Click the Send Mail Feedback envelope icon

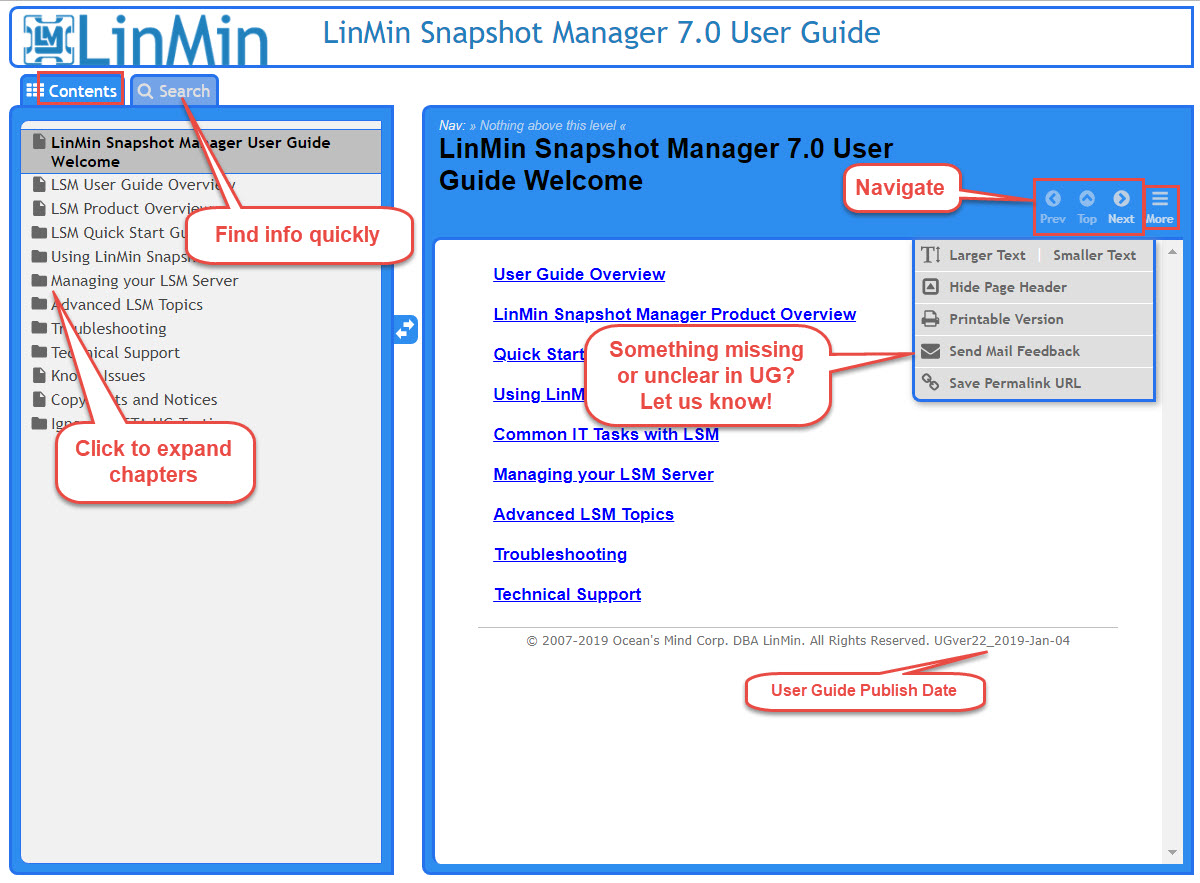[x=930, y=351]
